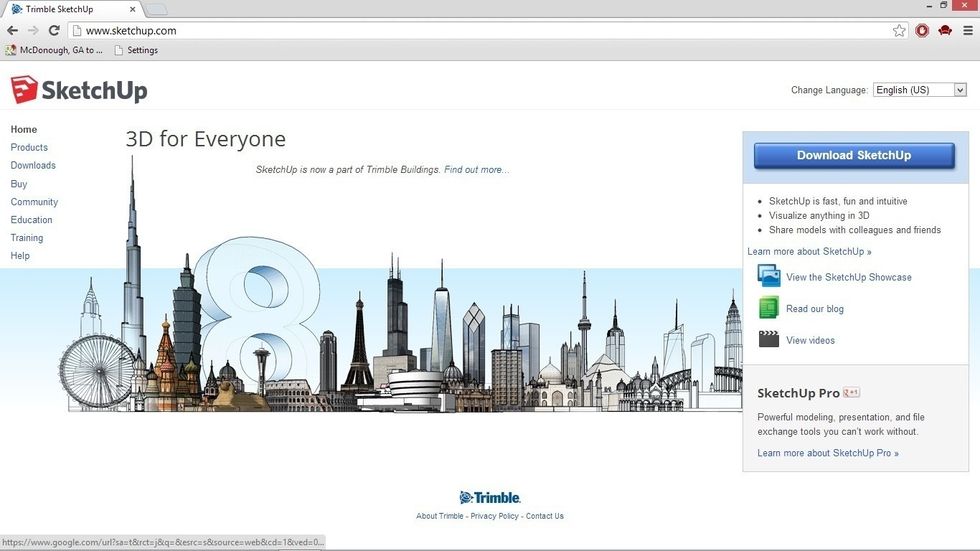980x551 pixels.
Task: Open Downloads in side menu
Action: coord(33,166)
